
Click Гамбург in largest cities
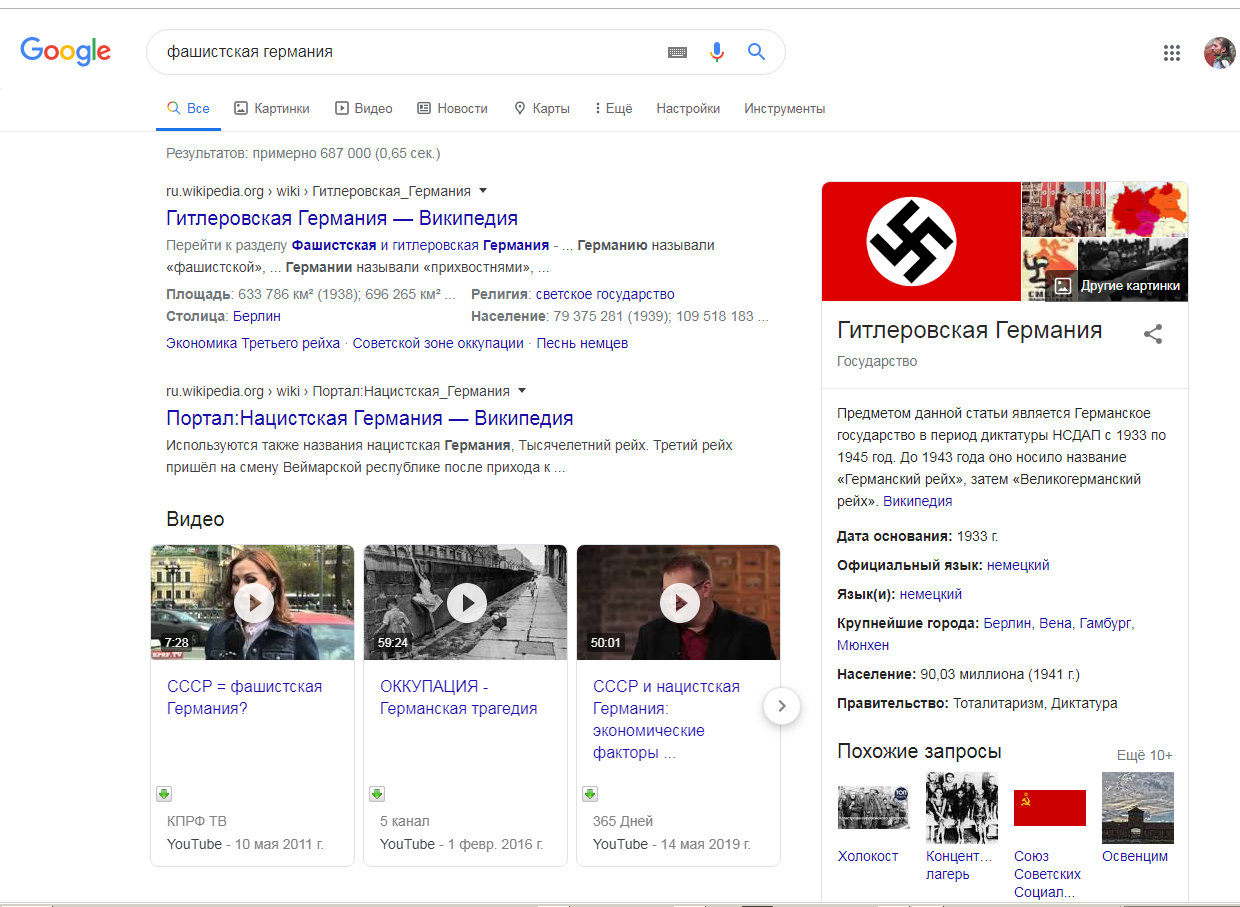click(1104, 623)
